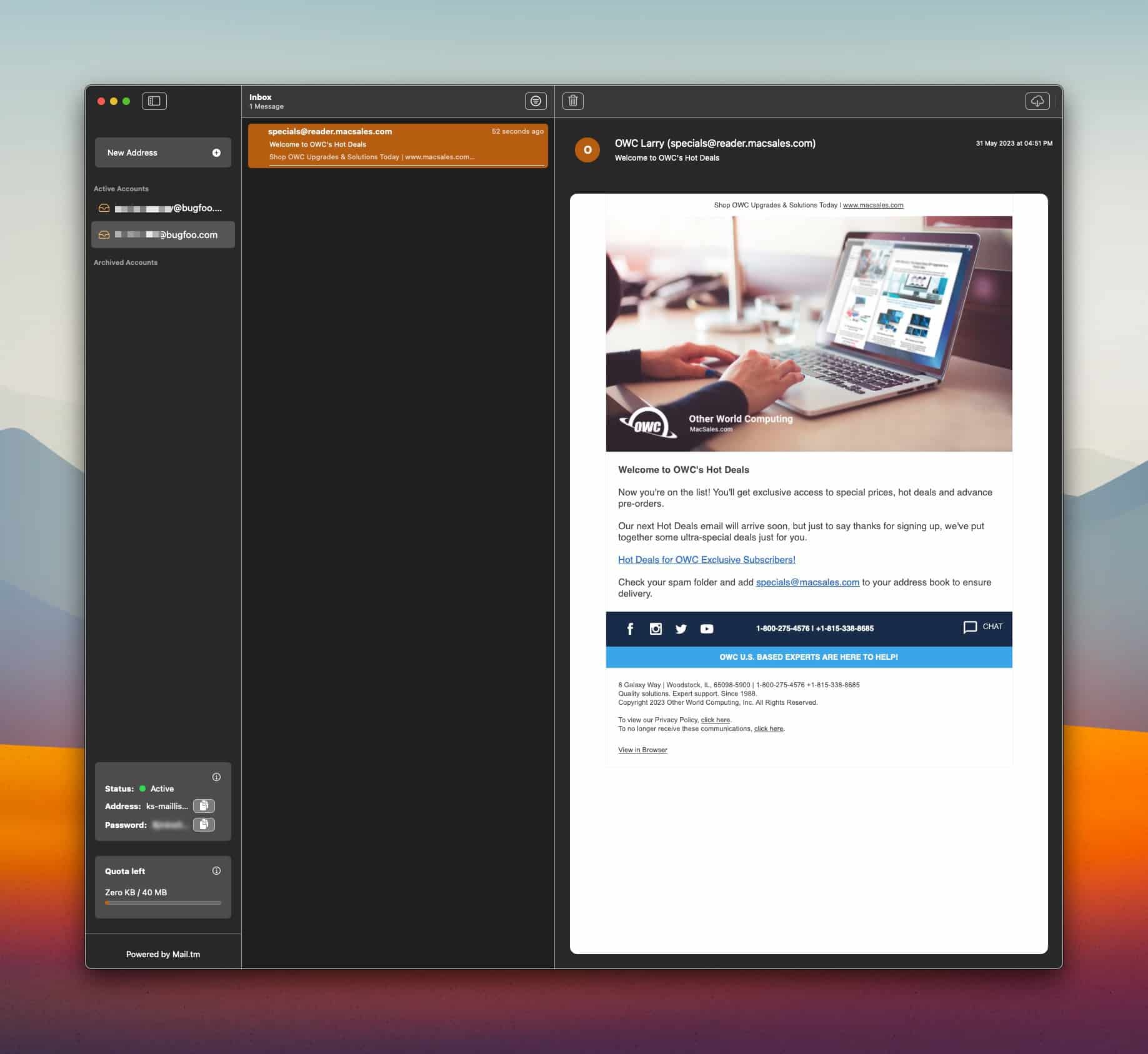The width and height of the screenshot is (1148, 1054).
Task: Delete the message with trash icon
Action: coord(573,101)
